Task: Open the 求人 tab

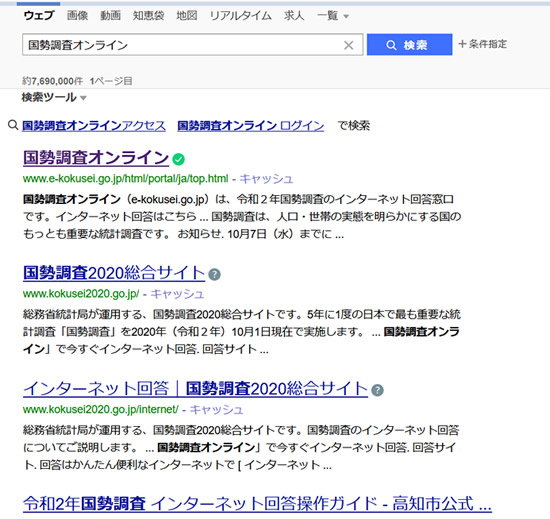Action: [x=294, y=15]
